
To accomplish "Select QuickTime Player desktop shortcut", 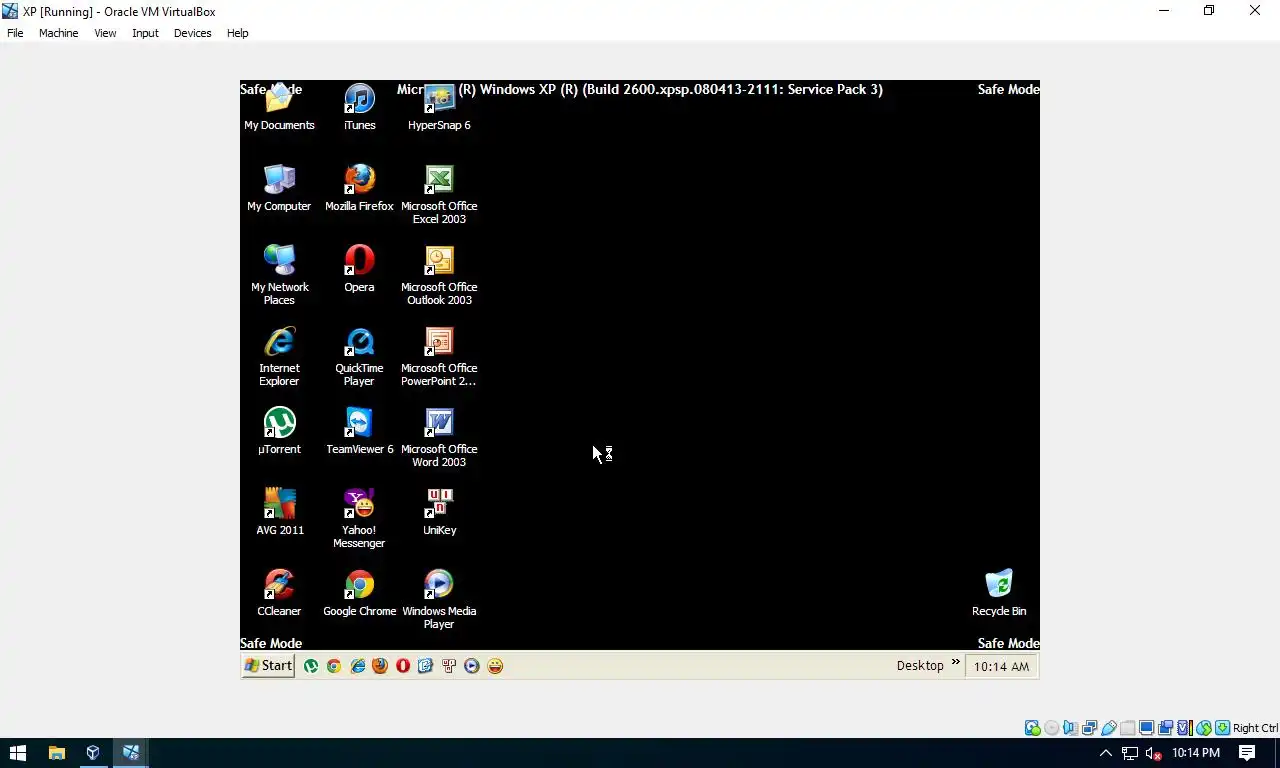I will [x=359, y=356].
